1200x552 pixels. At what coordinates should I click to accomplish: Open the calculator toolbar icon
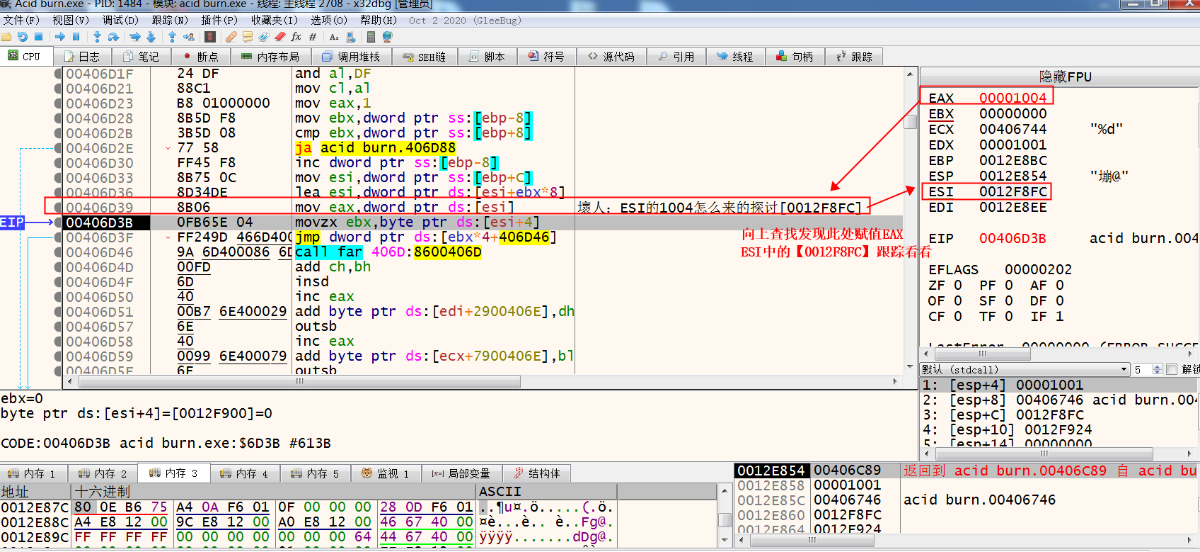tap(371, 36)
